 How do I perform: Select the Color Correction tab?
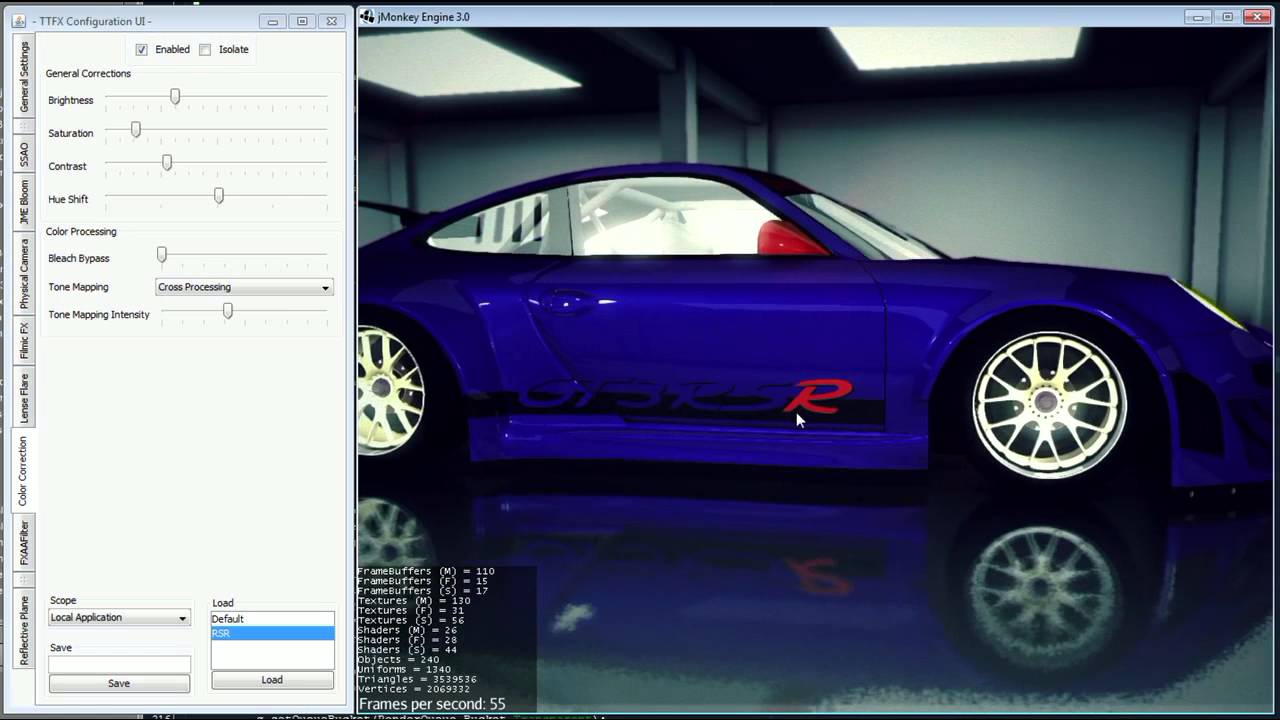click(x=23, y=471)
